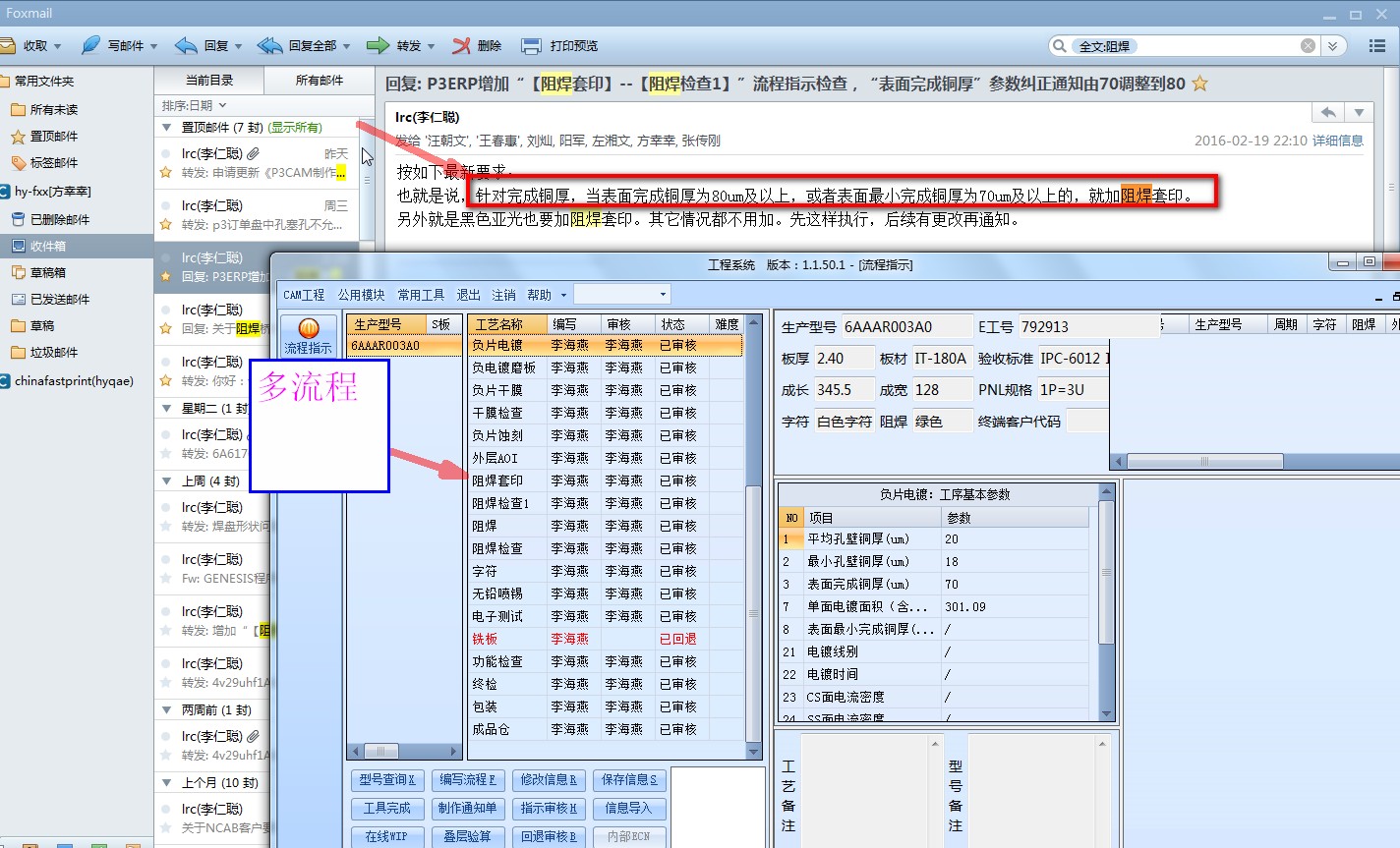Open the 回复全部 dropdown arrow
The image size is (1400, 848).
pyautogui.click(x=345, y=46)
